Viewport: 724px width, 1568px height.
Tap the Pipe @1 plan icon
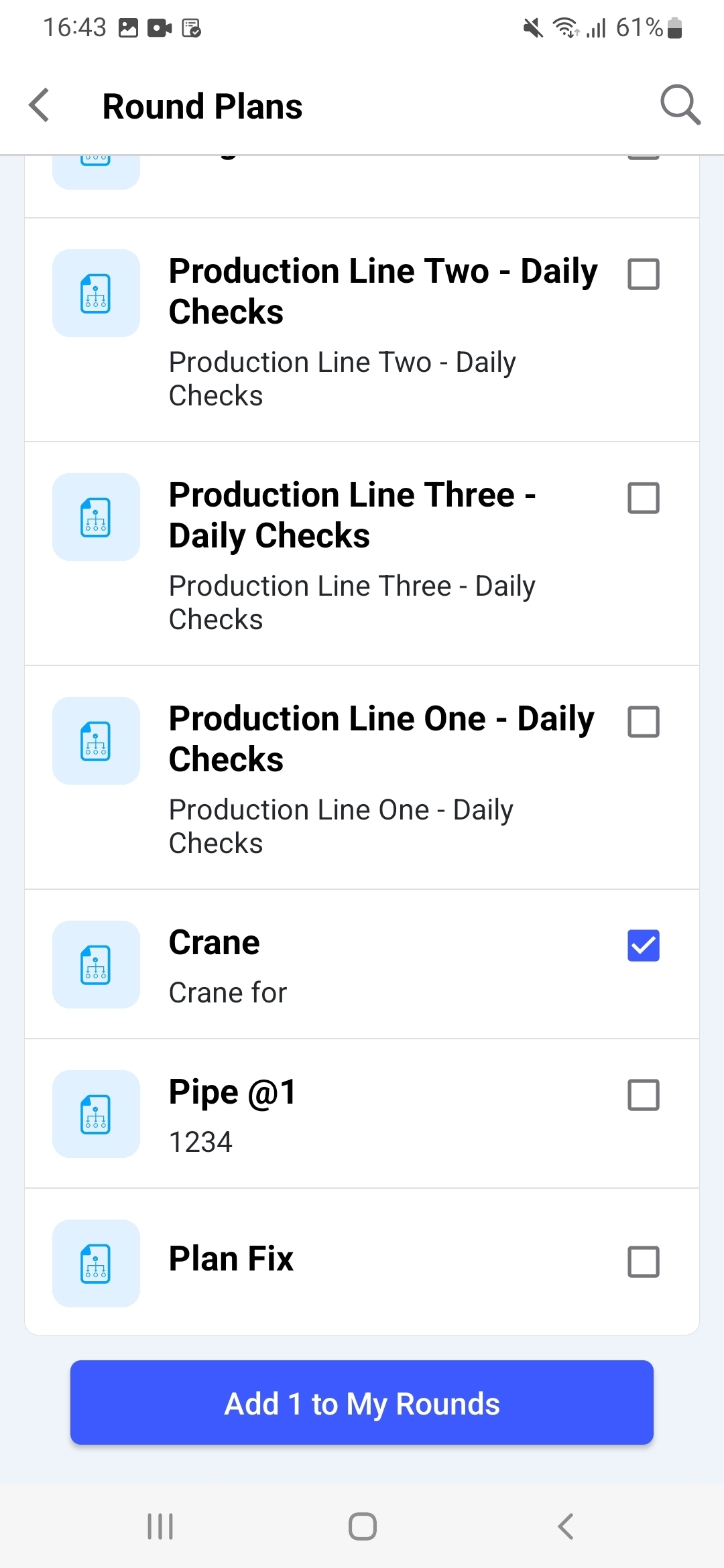[96, 1114]
